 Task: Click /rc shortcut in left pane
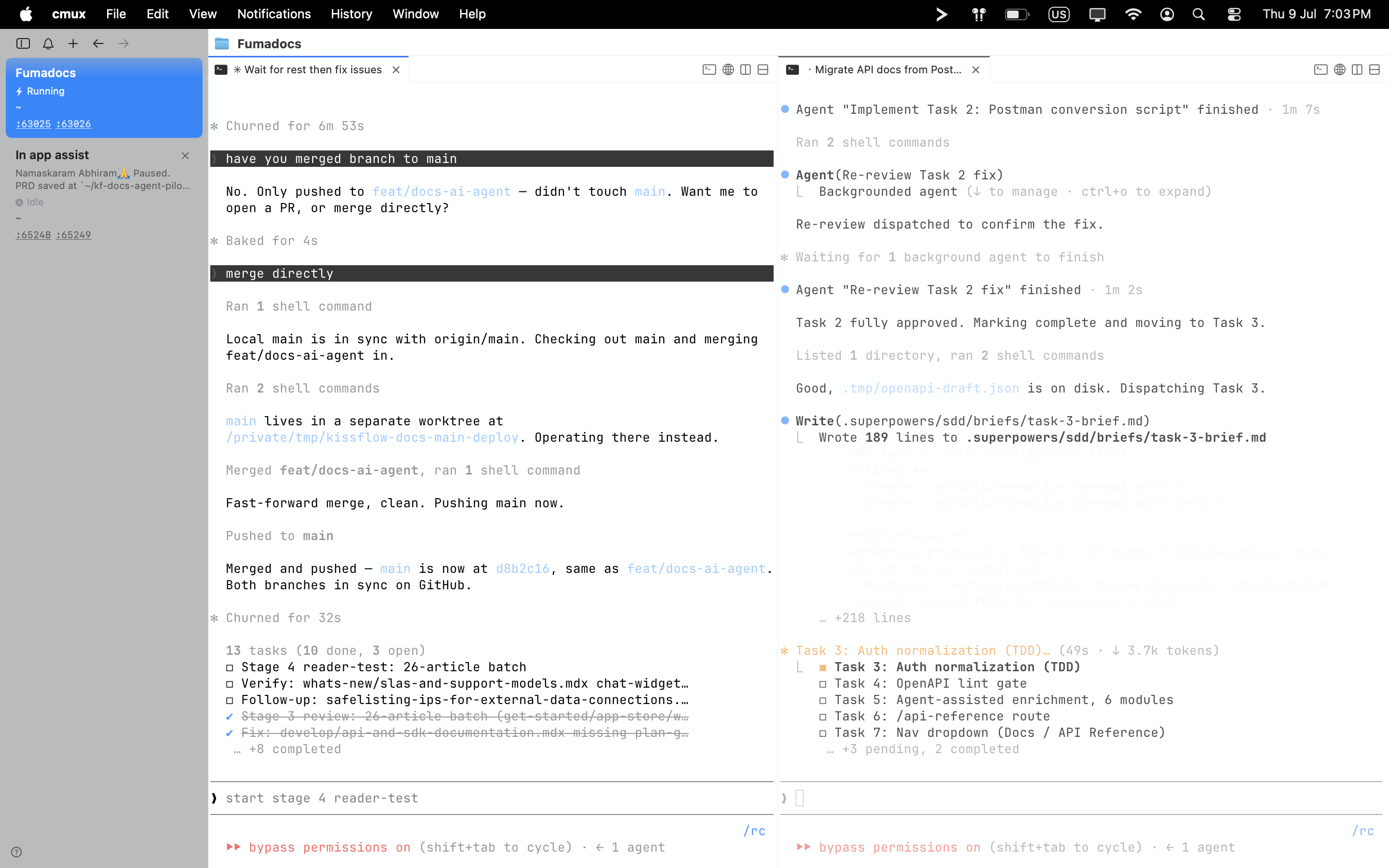pos(754,831)
